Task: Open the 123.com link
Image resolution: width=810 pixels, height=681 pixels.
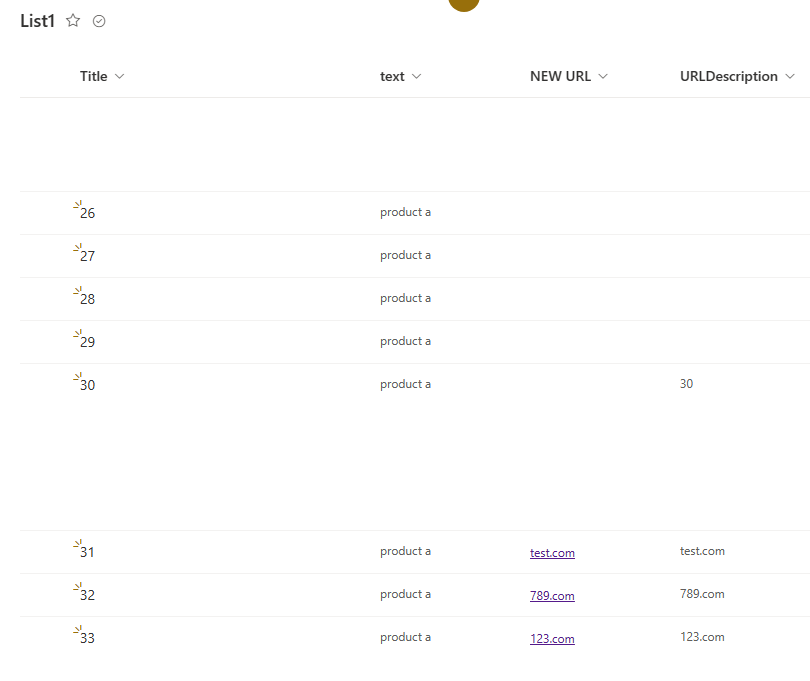Action: (x=552, y=639)
